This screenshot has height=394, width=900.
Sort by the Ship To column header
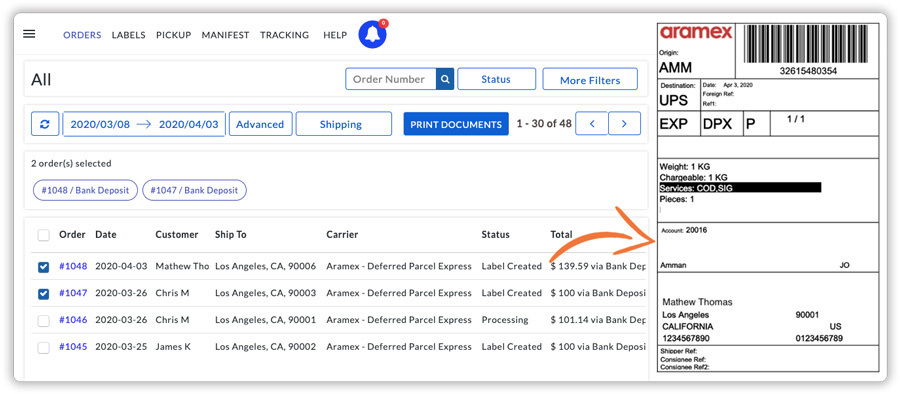click(231, 234)
